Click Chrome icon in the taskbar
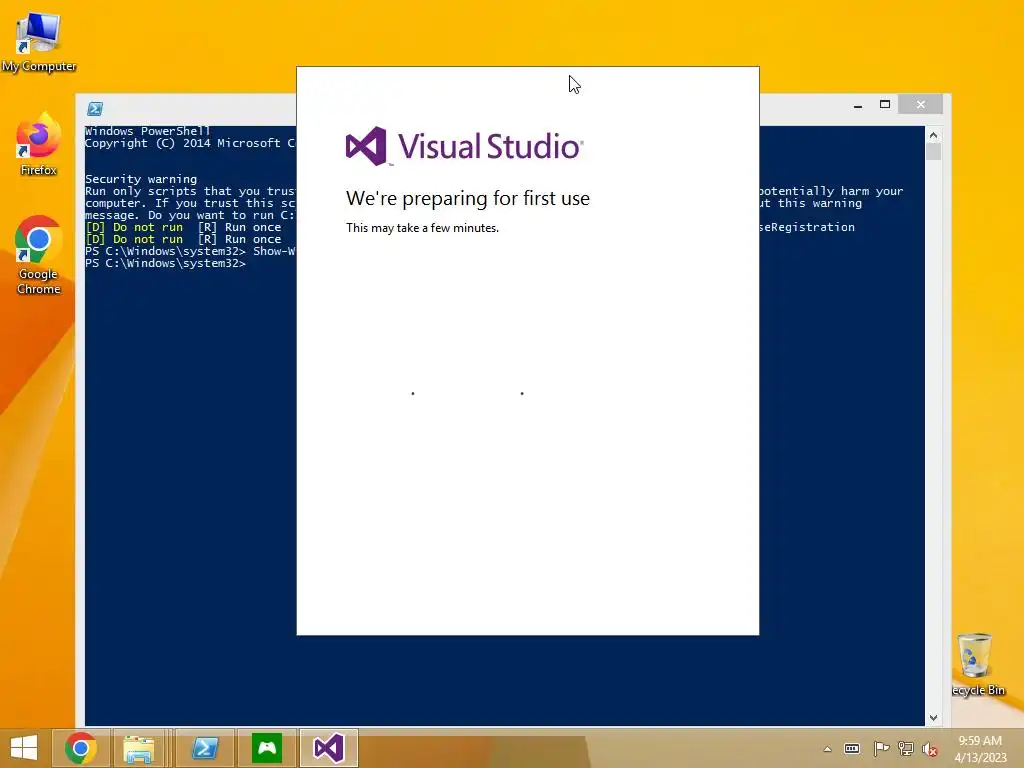Screen dimensions: 1024x768 click(x=81, y=748)
